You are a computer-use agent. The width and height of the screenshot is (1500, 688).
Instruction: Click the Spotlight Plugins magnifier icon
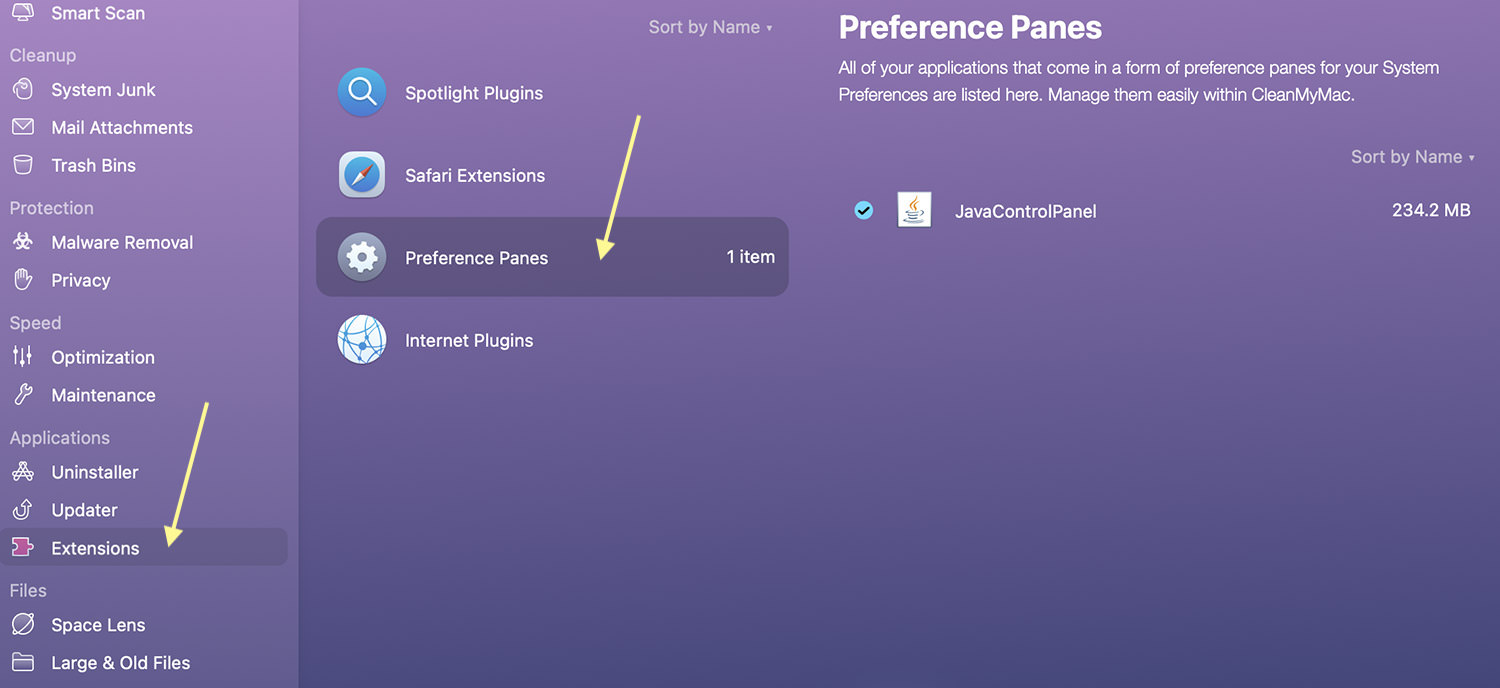tap(362, 93)
